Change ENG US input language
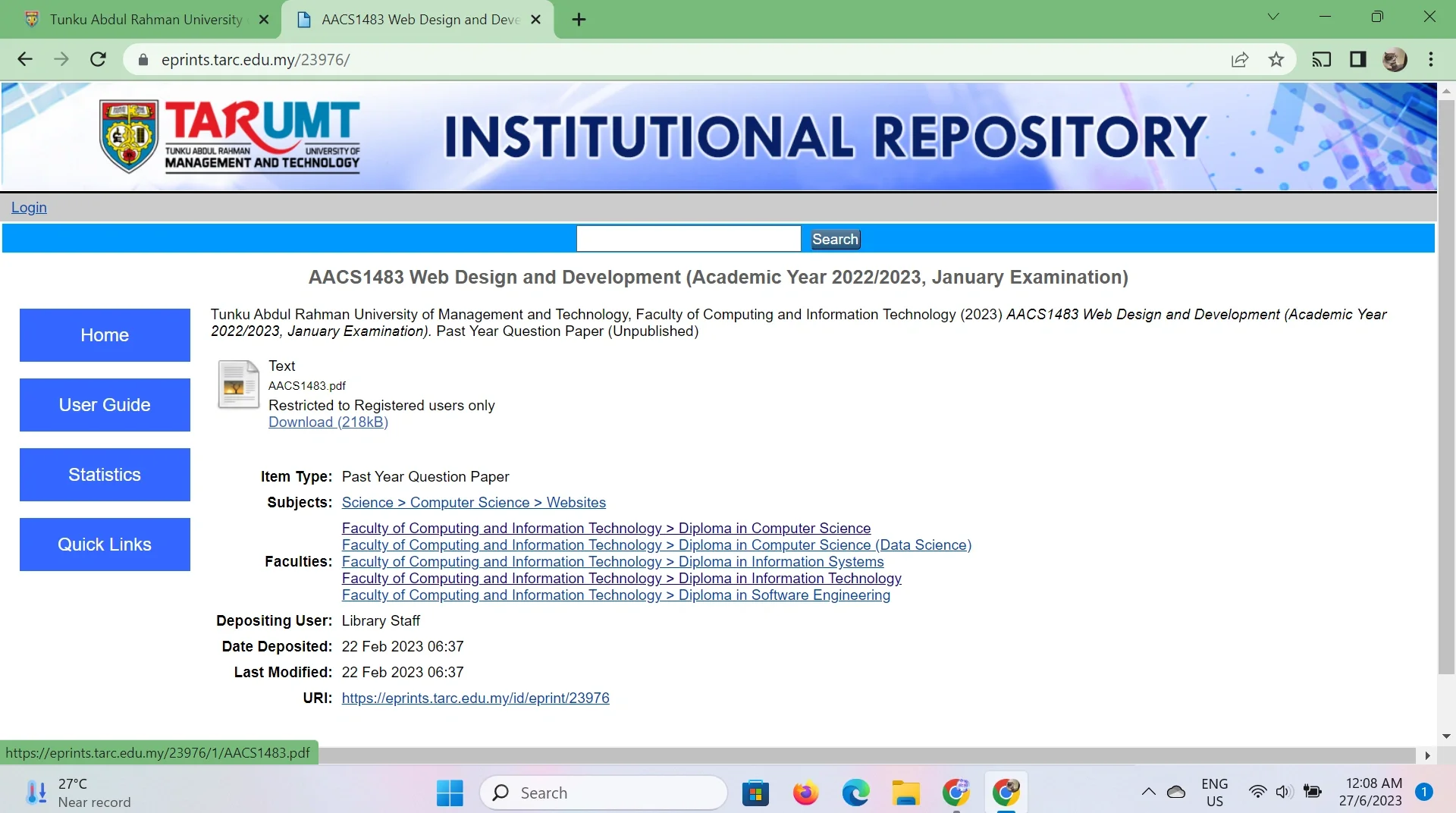Viewport: 1456px width, 813px height. pos(1214,793)
